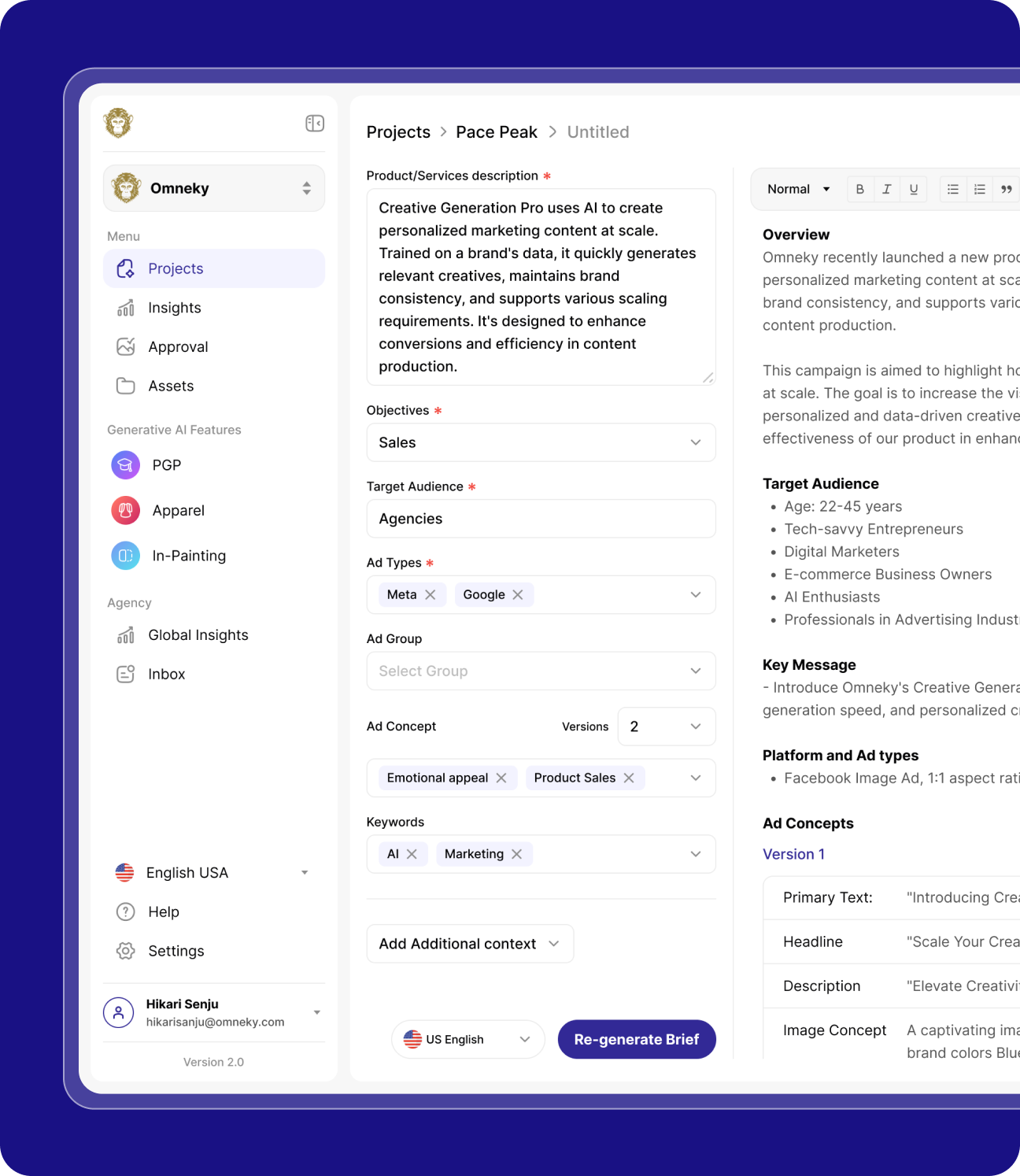
Task: Toggle bold formatting
Action: point(860,189)
